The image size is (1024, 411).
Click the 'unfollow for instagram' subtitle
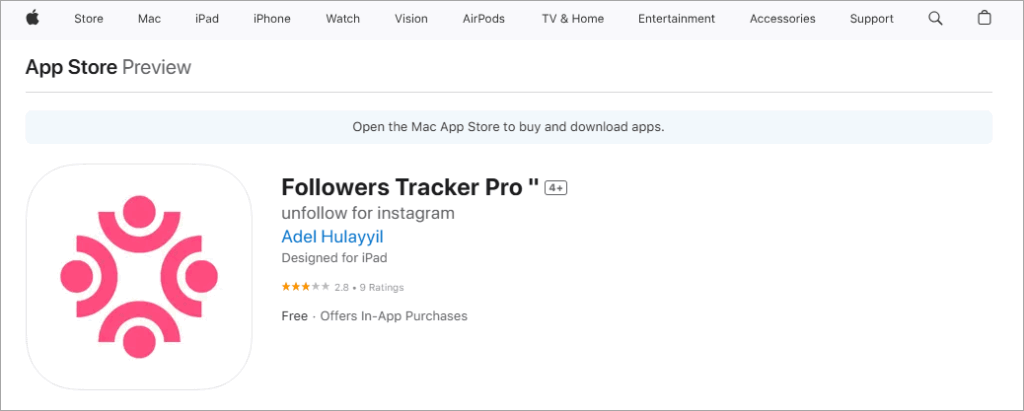368,213
